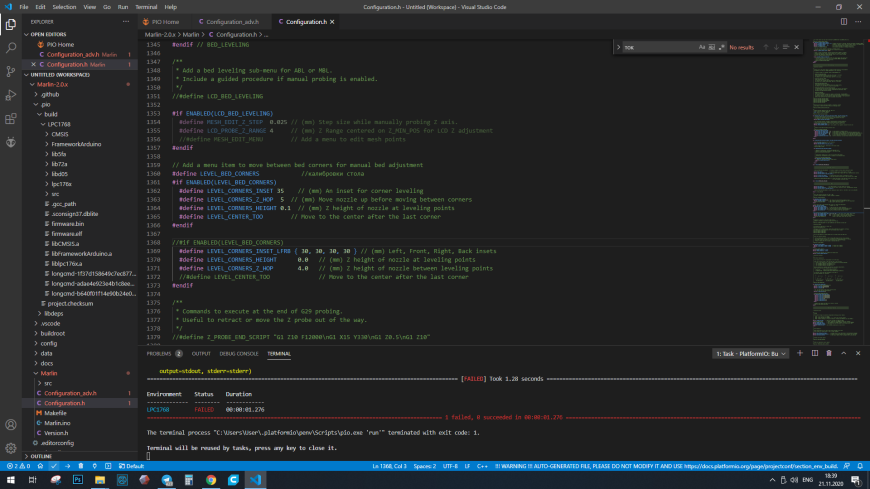Open the Extensions view
870x489 pixels.
tap(11, 119)
